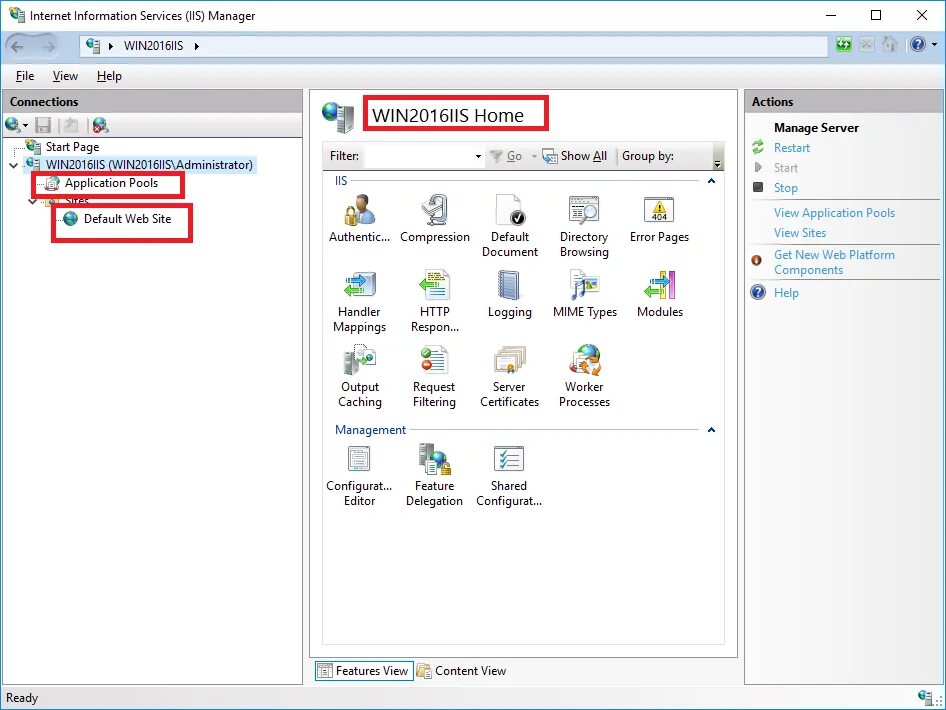Click the Help link in the Actions pane
The height and width of the screenshot is (710, 946).
tap(786, 293)
